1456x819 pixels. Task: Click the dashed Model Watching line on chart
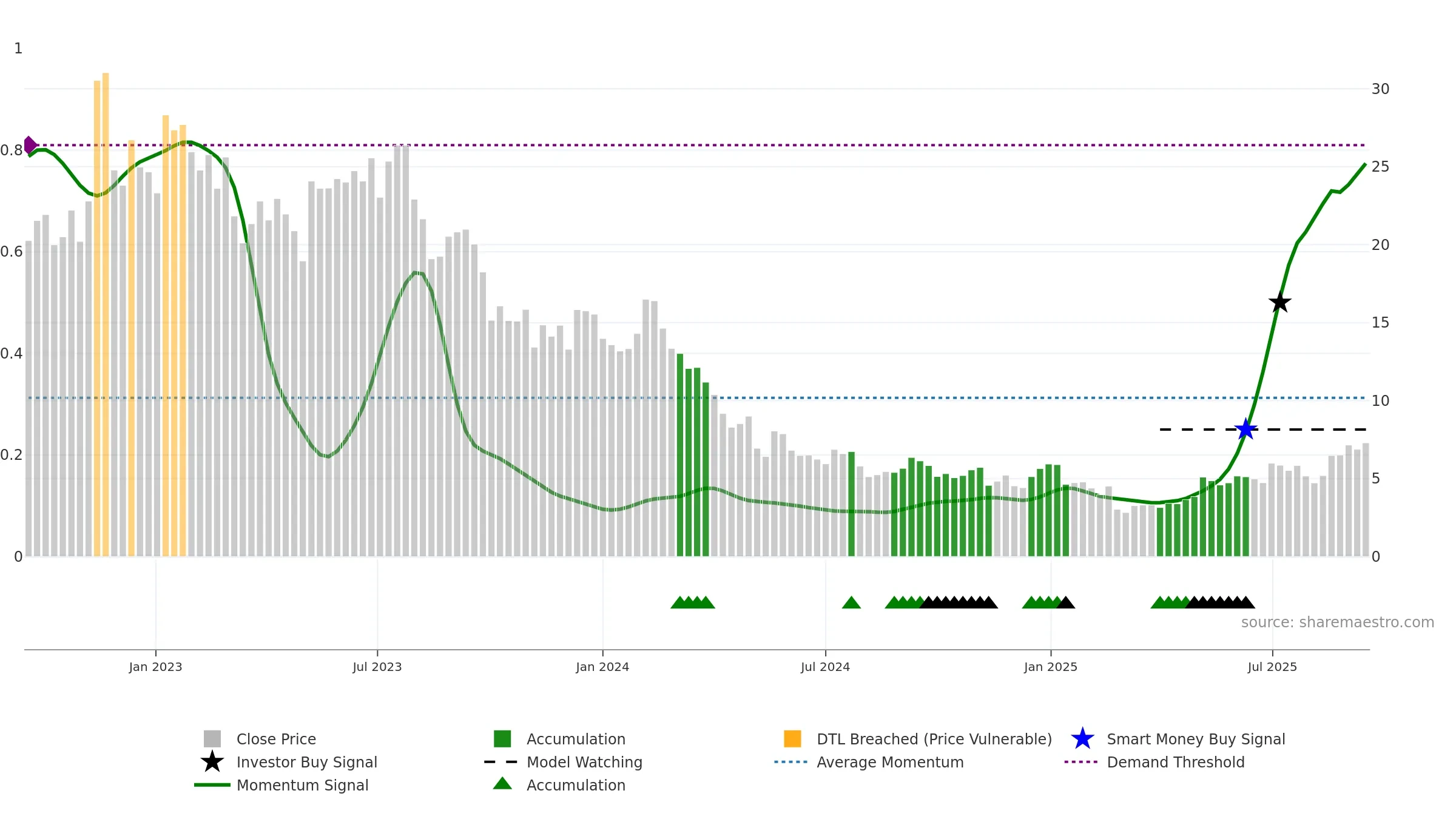(1264, 430)
